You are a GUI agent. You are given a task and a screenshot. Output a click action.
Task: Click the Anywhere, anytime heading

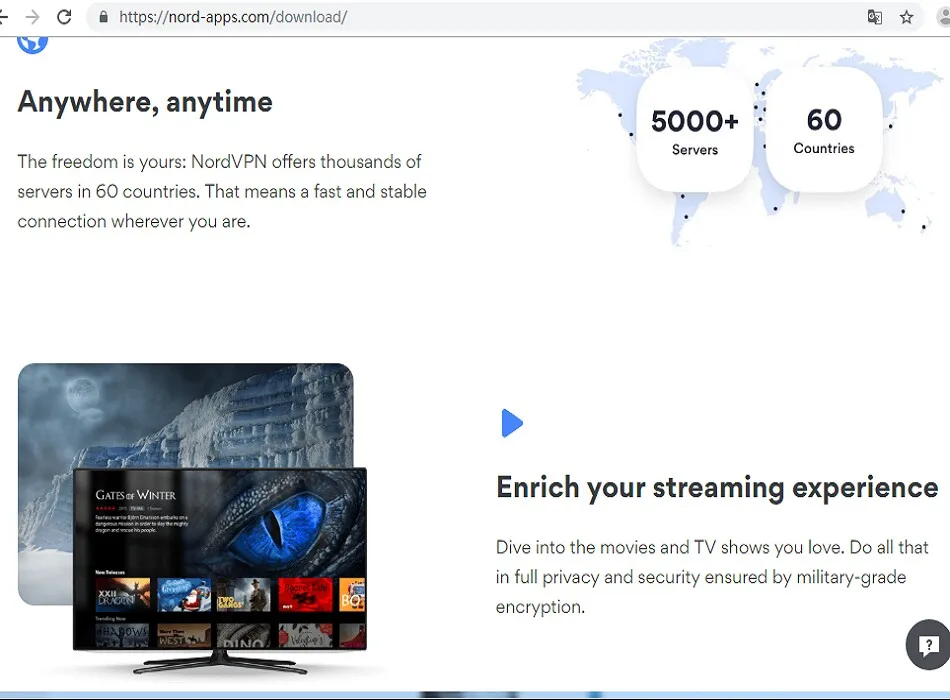(145, 102)
